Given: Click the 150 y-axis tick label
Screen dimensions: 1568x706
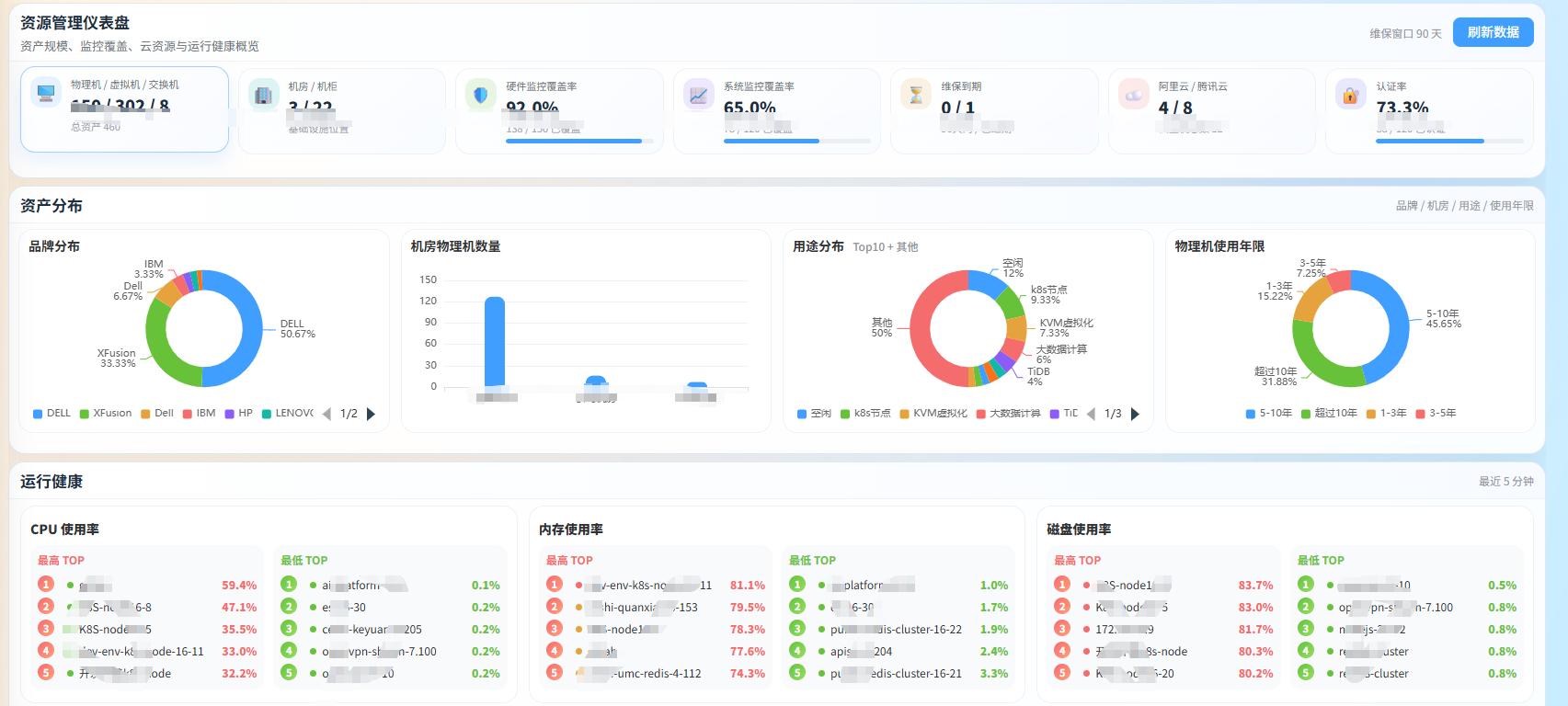Looking at the screenshot, I should (x=428, y=279).
